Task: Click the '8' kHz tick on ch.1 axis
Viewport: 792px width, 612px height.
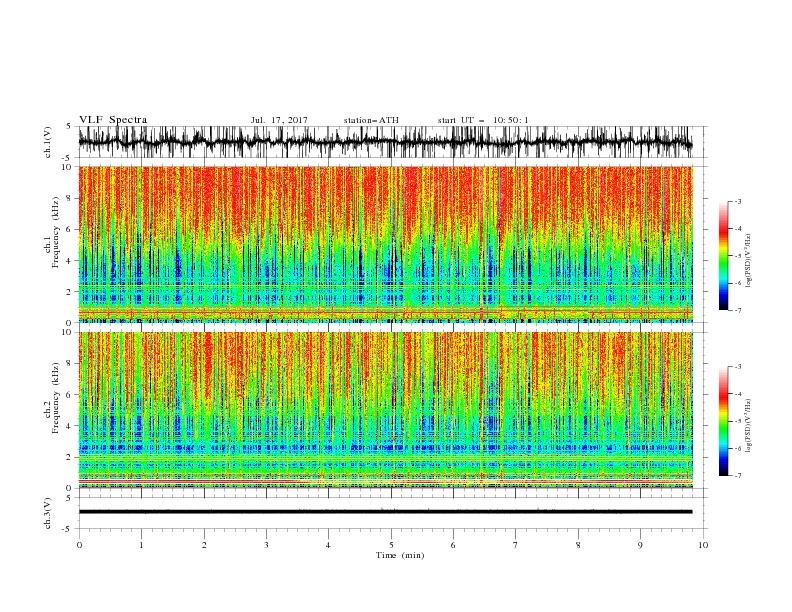Action: (x=69, y=198)
